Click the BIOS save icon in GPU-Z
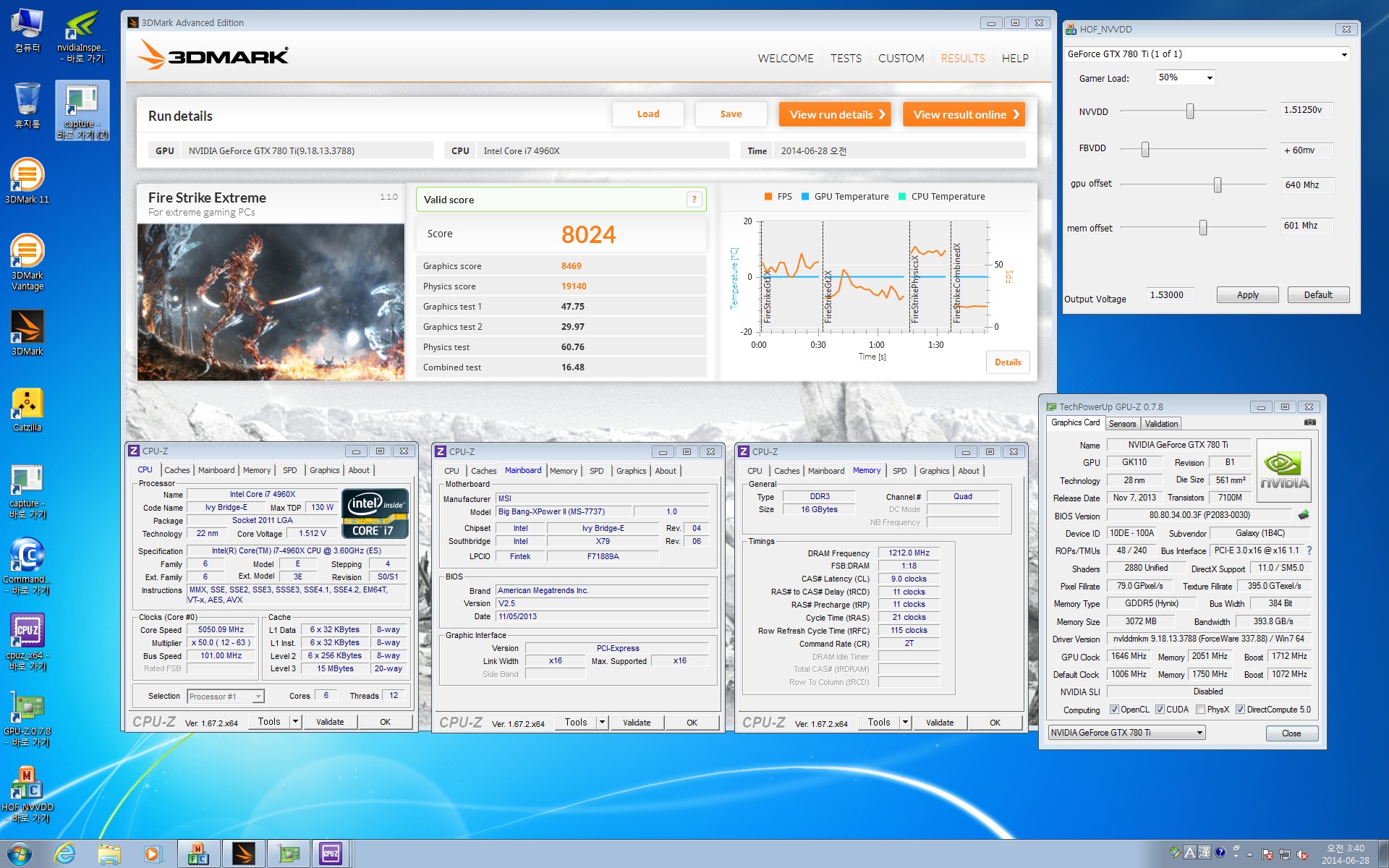Image resolution: width=1389 pixels, height=868 pixels. tap(1304, 515)
